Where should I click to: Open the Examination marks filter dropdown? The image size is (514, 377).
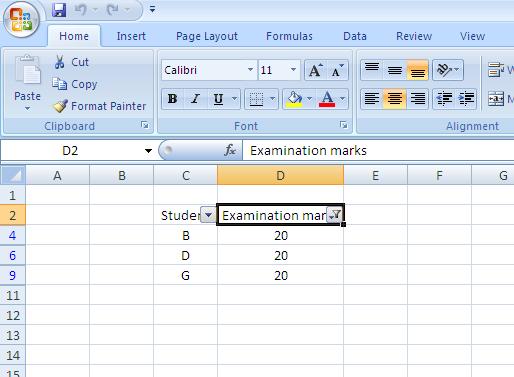point(335,215)
